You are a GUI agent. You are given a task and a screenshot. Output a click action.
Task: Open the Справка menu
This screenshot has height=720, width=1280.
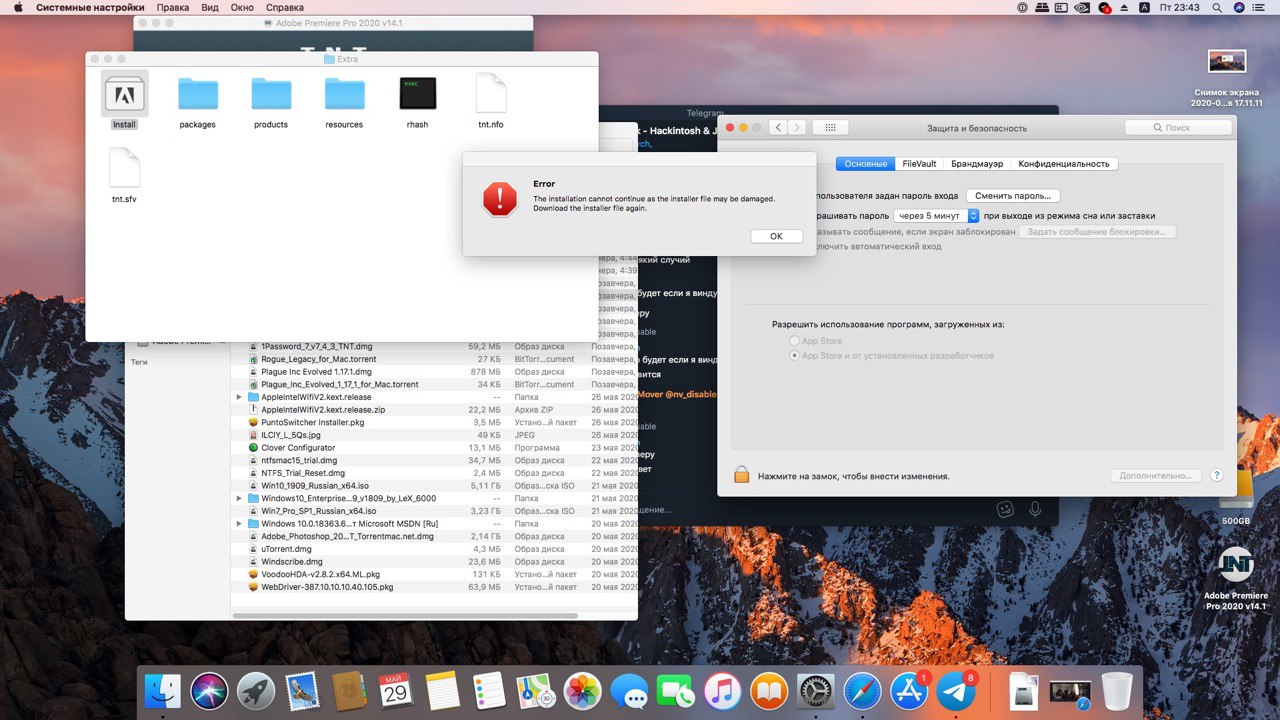click(285, 7)
